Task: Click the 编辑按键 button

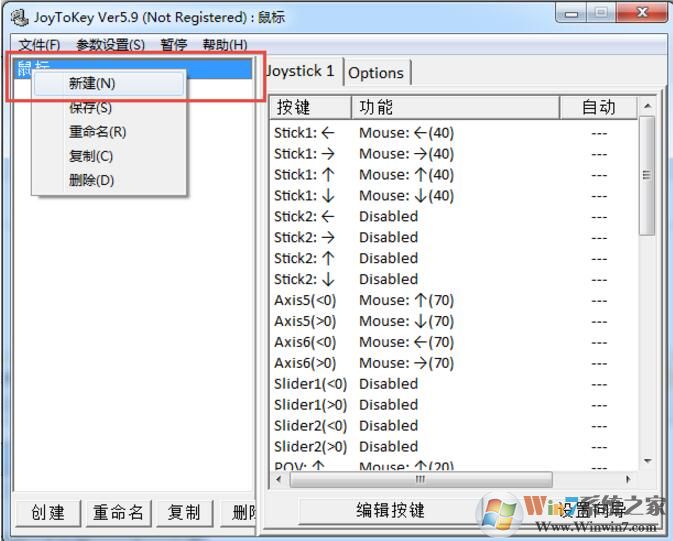Action: point(390,511)
